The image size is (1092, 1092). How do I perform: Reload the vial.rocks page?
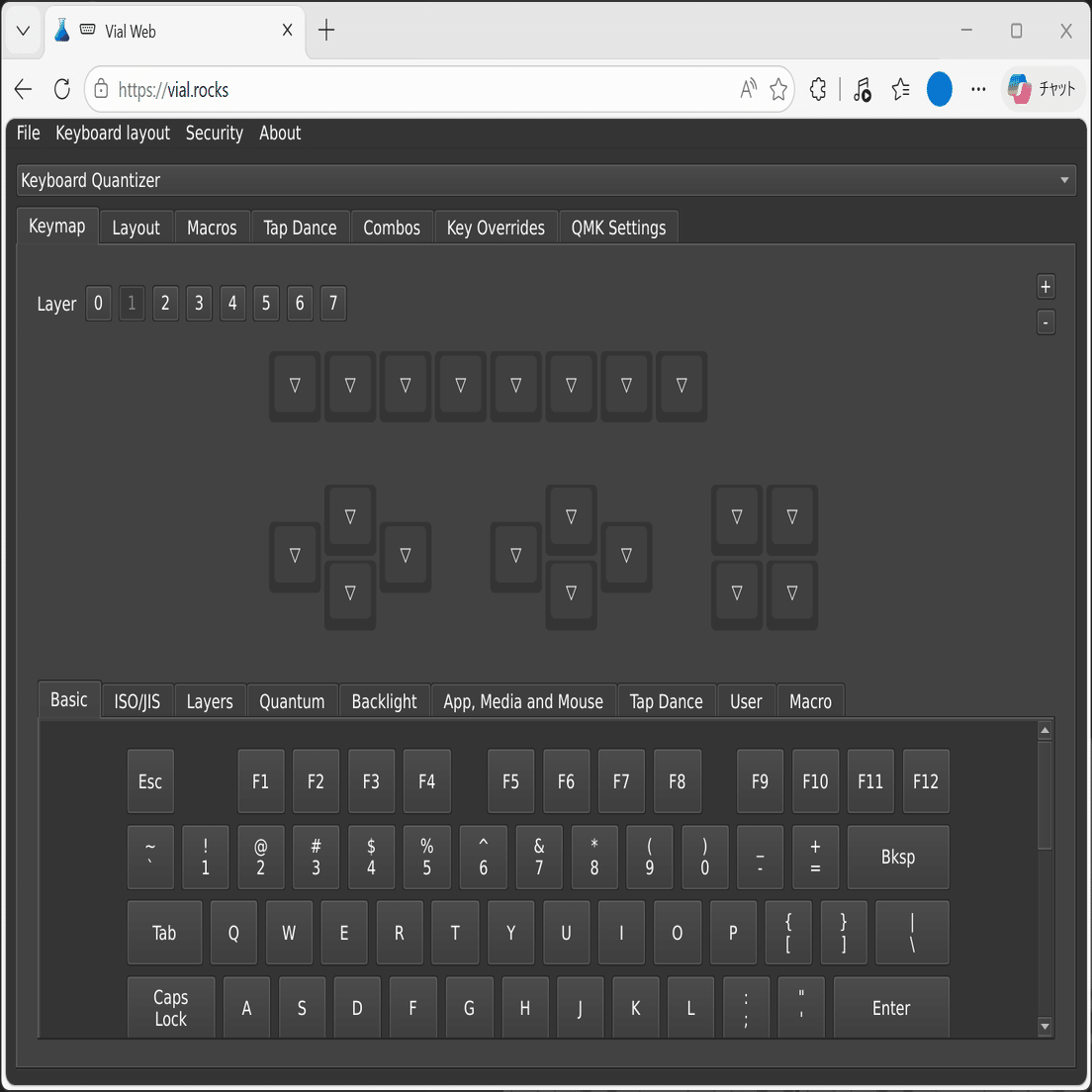[x=62, y=89]
